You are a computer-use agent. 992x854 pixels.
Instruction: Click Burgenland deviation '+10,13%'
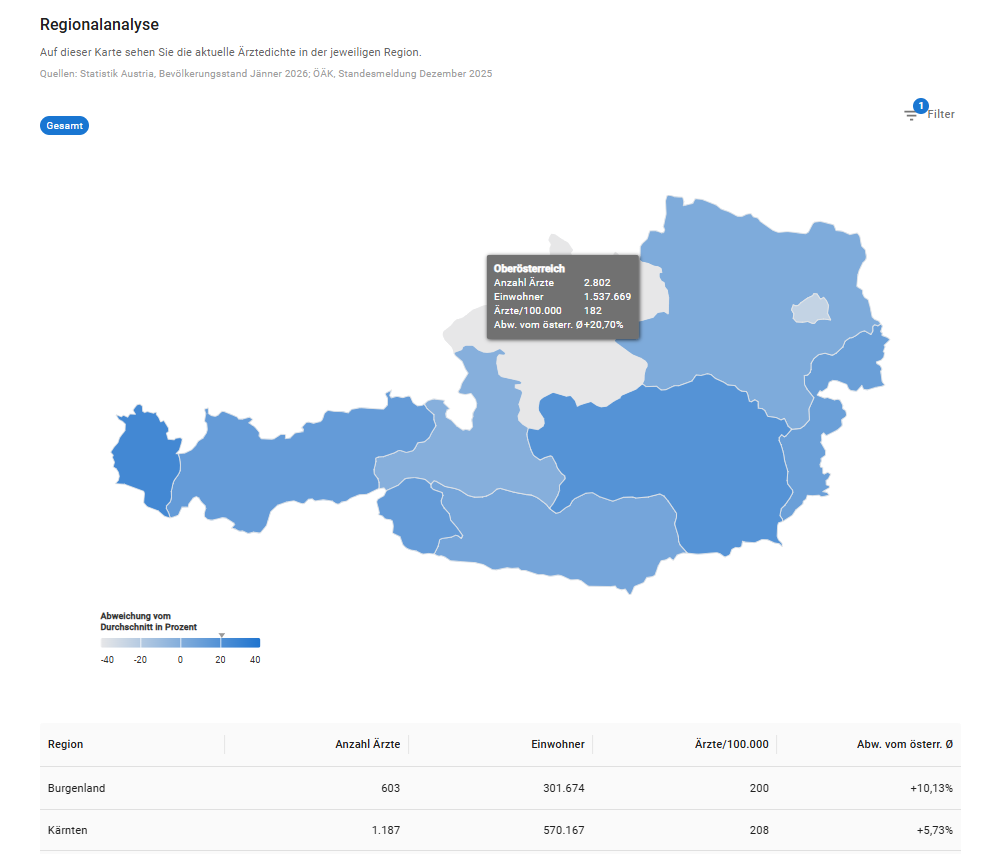(931, 788)
